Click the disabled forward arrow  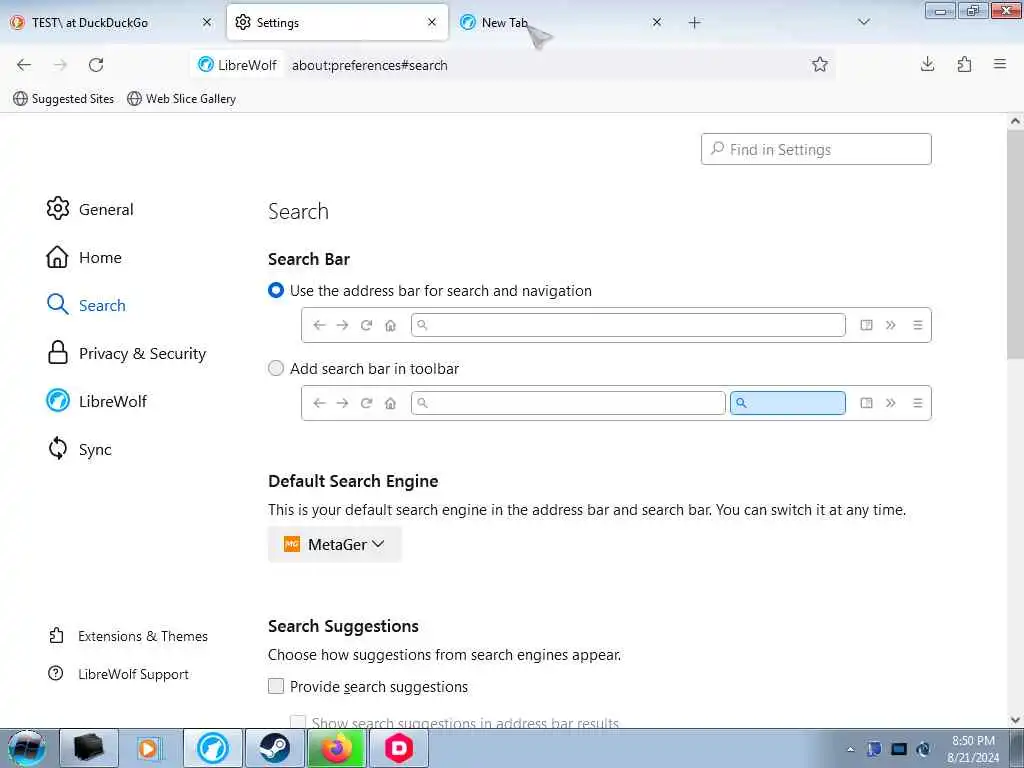pos(60,65)
